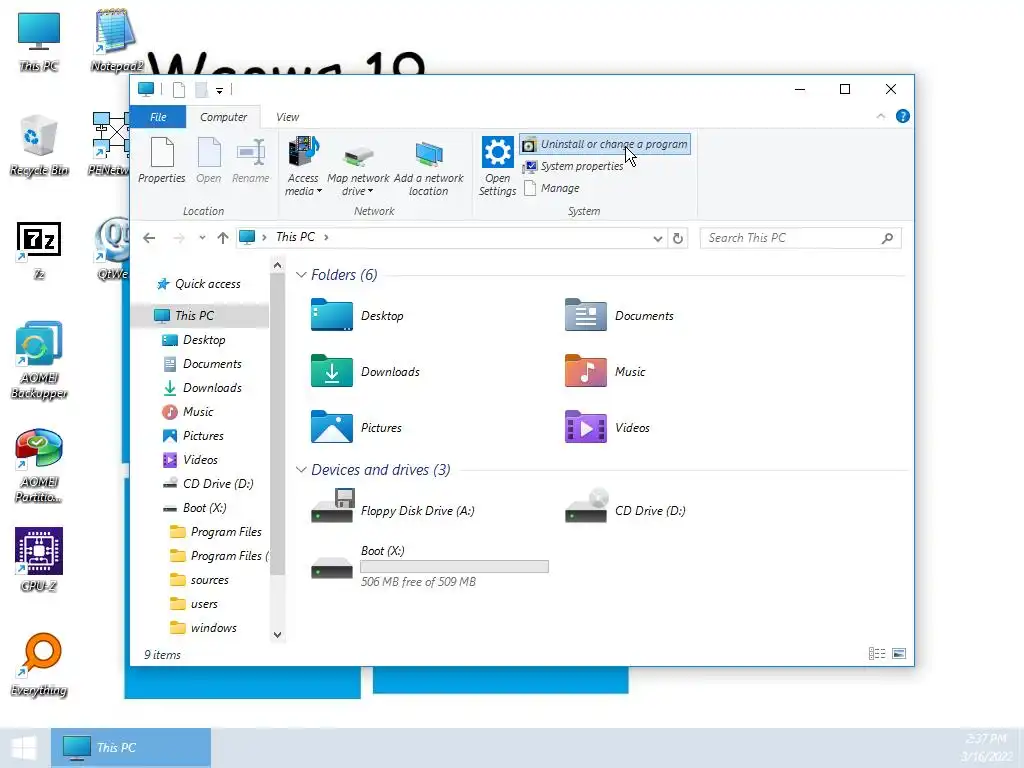Viewport: 1024px width, 768px height.
Task: Click Boot (X:) free space bar
Action: coord(455,566)
